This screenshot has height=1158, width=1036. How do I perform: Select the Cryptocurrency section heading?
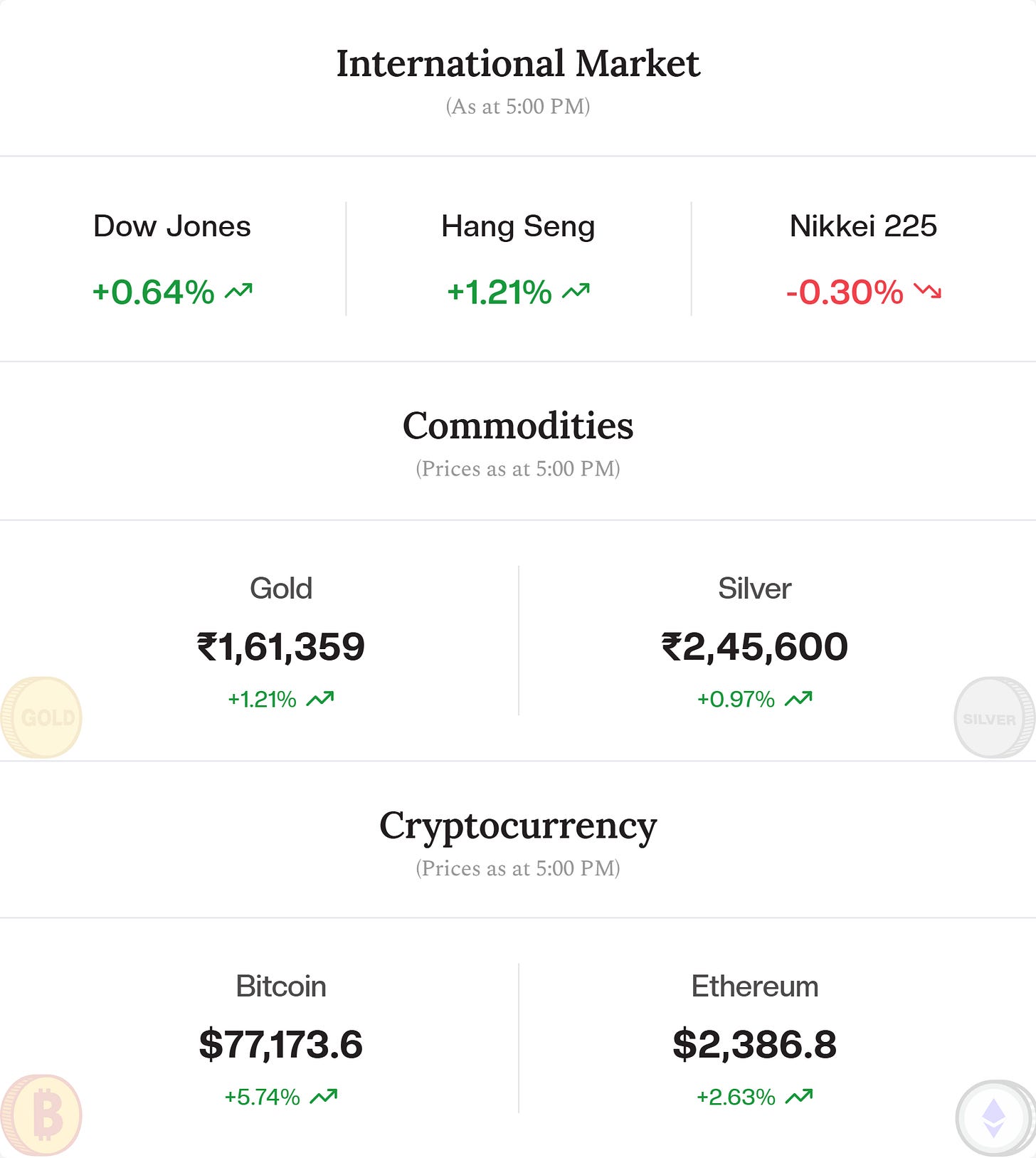tap(518, 827)
